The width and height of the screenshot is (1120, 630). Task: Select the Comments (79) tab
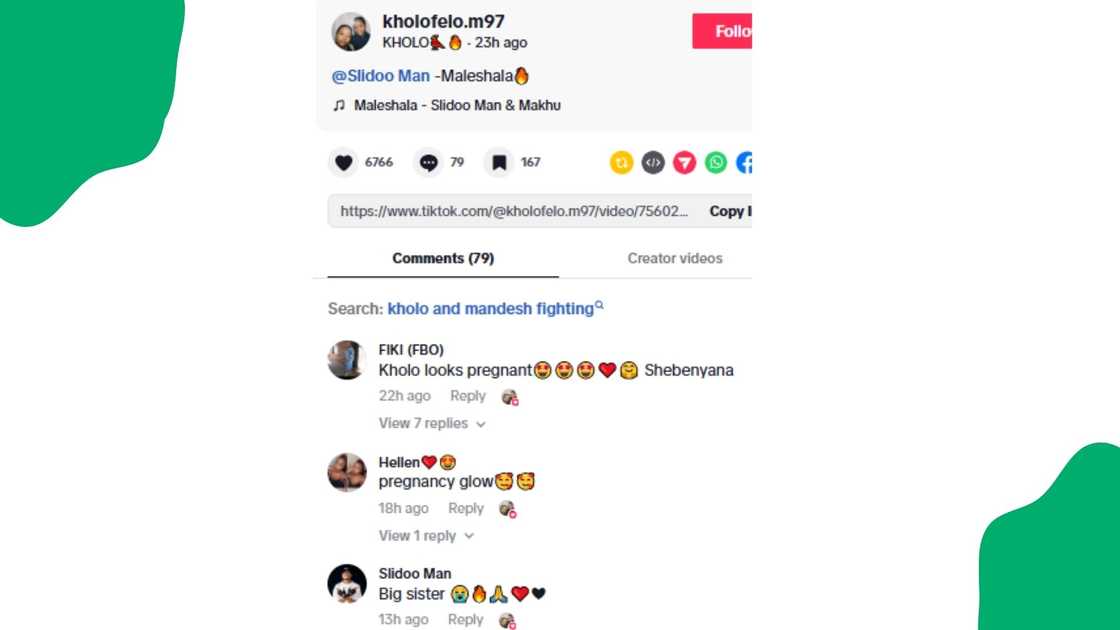point(443,259)
